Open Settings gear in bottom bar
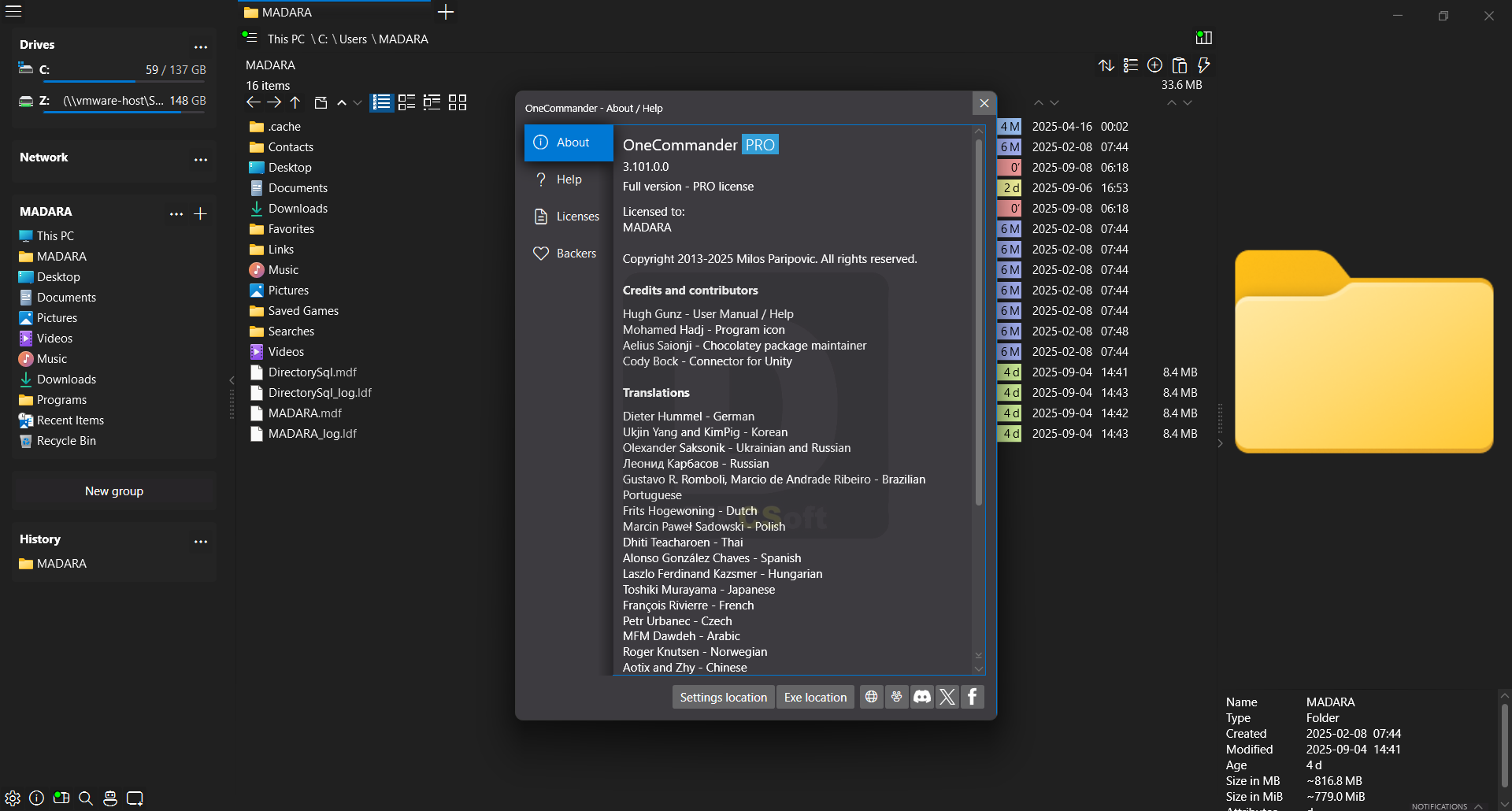 pyautogui.click(x=13, y=798)
